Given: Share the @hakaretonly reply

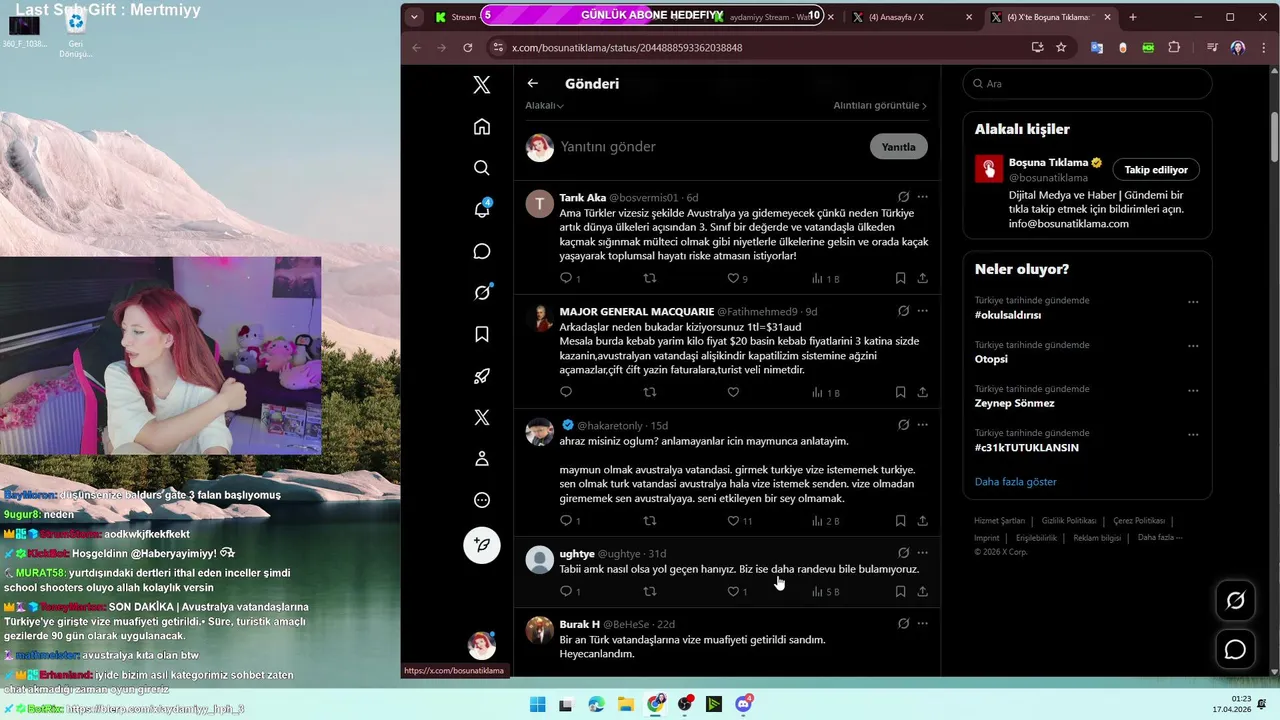Looking at the screenshot, I should 922,521.
